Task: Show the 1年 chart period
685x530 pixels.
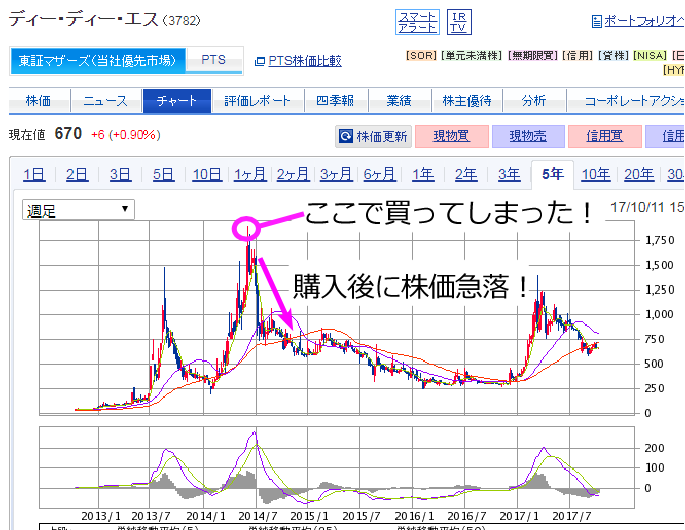Action: (x=423, y=174)
